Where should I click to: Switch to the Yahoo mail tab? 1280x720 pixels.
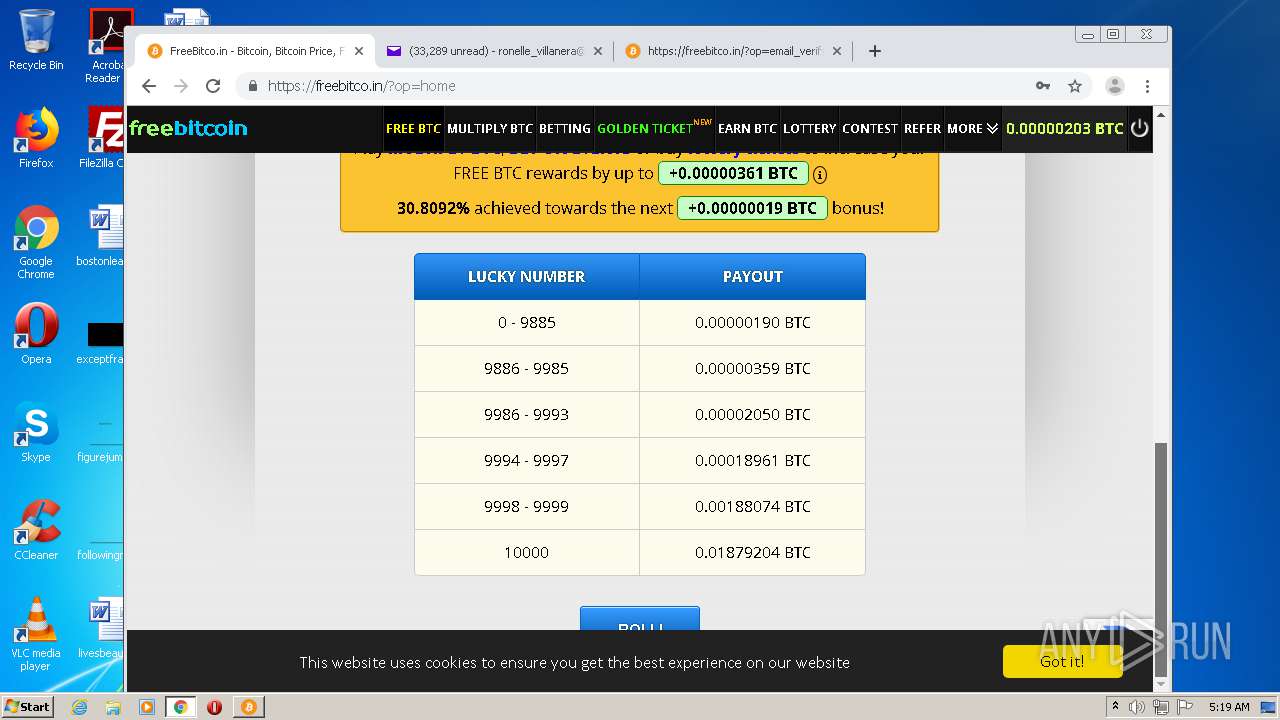click(x=494, y=51)
